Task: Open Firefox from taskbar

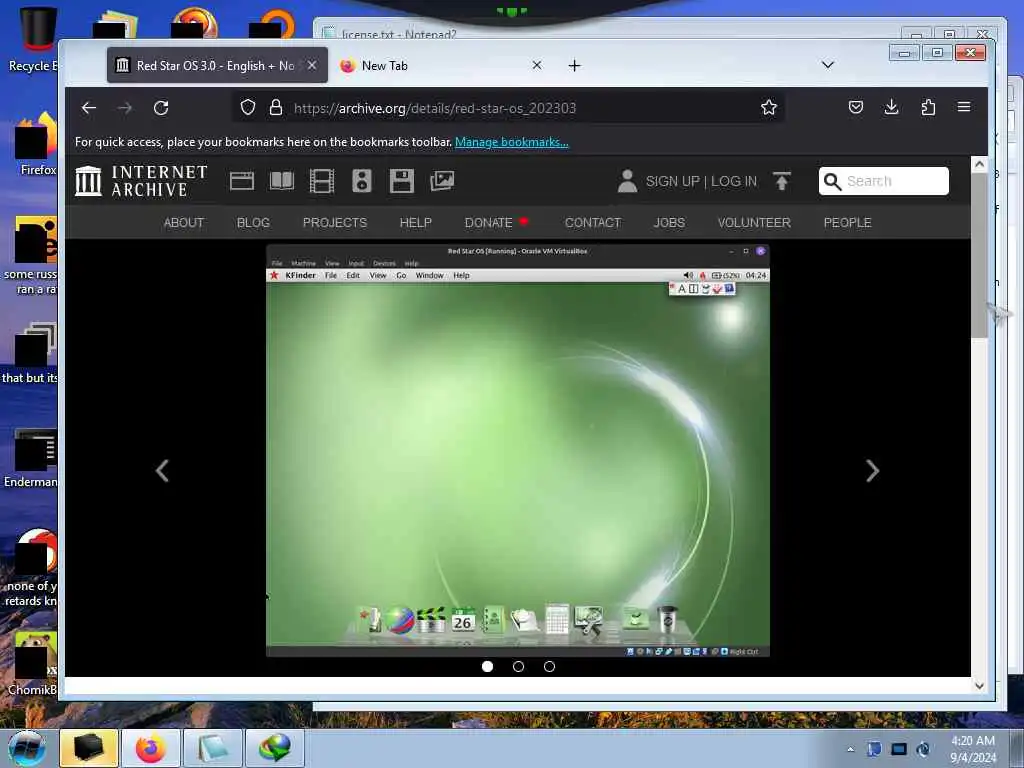Action: (151, 748)
